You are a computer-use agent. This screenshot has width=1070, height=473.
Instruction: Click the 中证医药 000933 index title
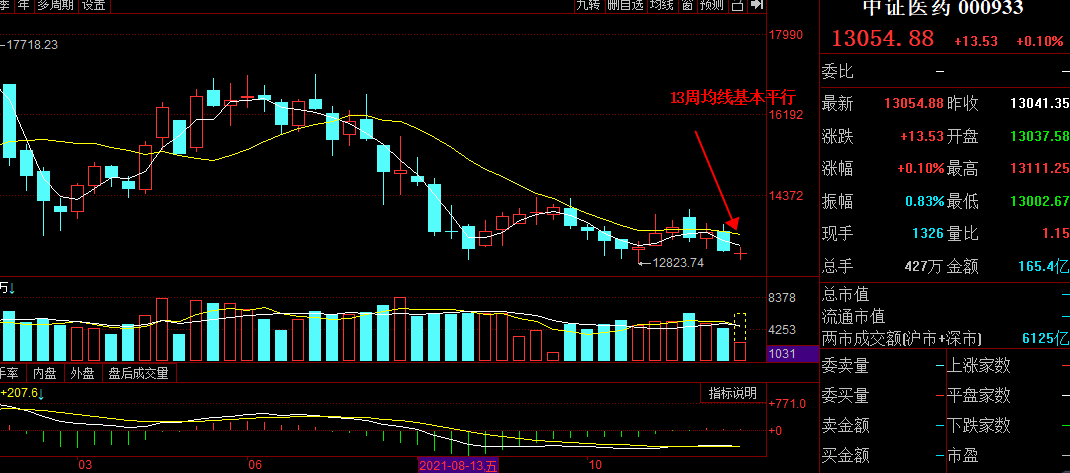943,8
